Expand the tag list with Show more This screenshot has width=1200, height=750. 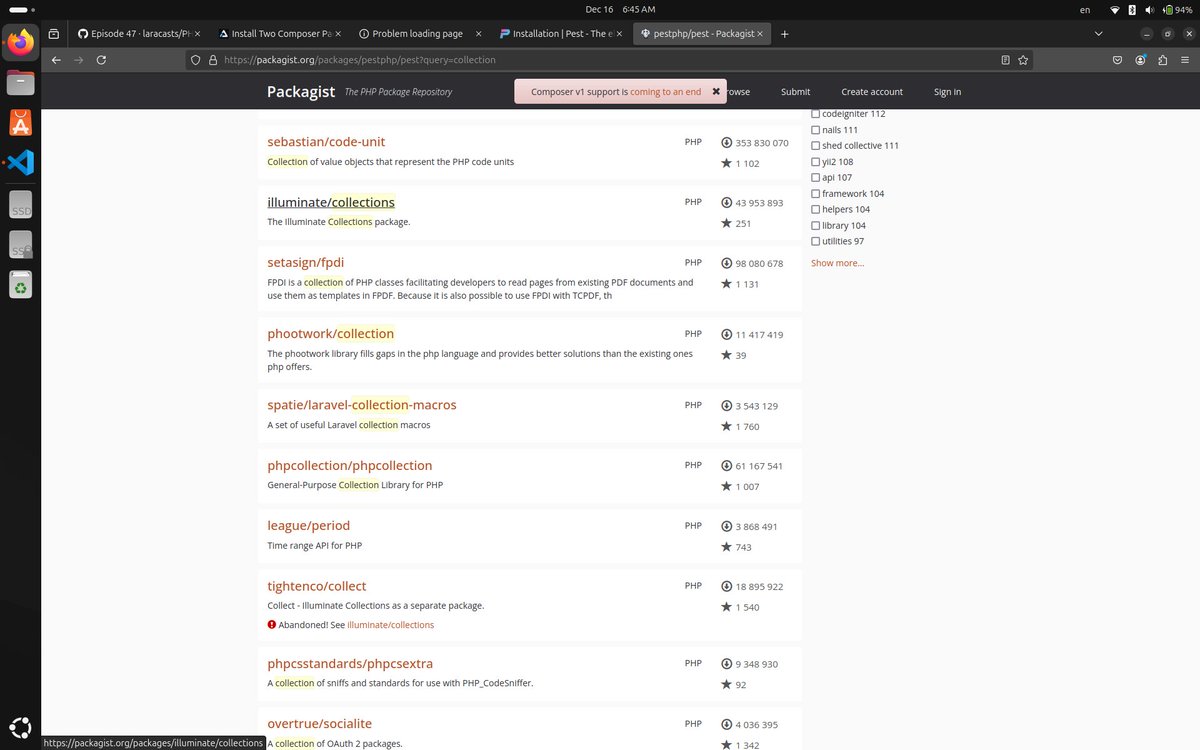pyautogui.click(x=837, y=263)
